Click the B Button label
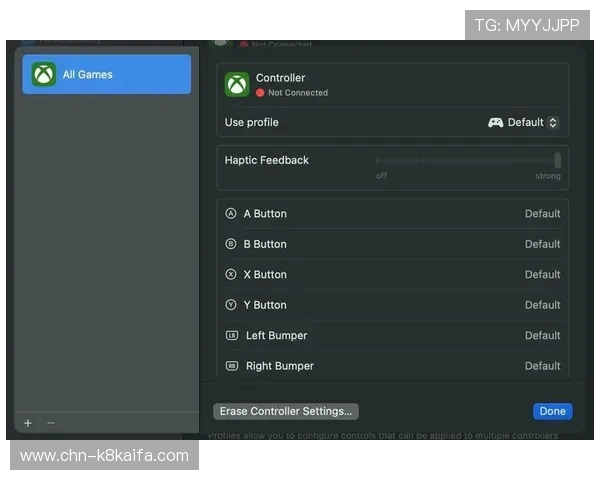Image resolution: width=600 pixels, height=480 pixels. click(x=265, y=244)
